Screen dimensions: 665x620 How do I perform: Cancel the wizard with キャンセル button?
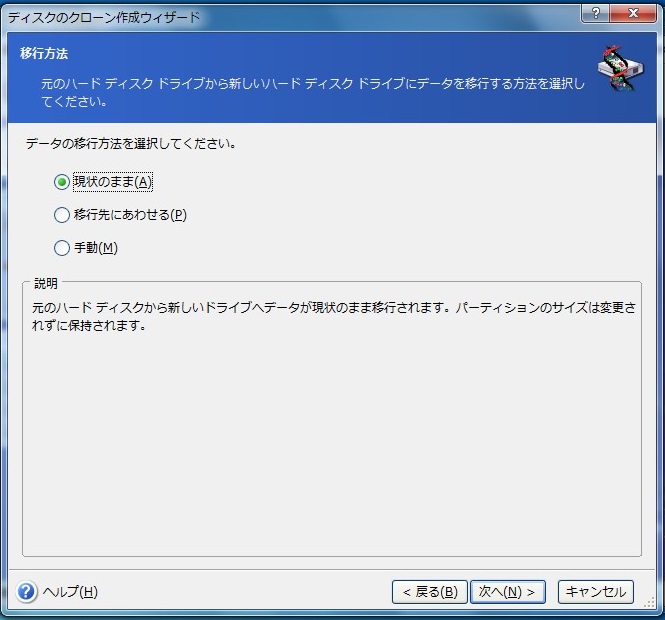[595, 592]
